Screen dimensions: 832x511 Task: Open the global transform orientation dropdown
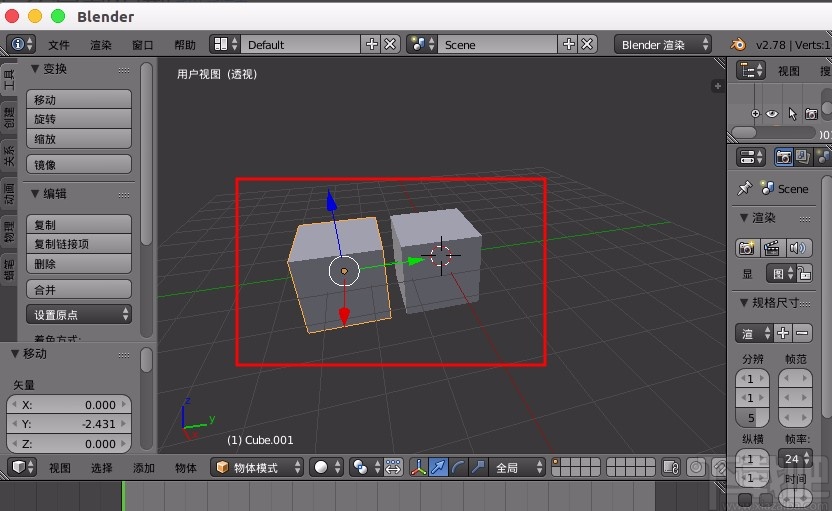click(x=517, y=467)
